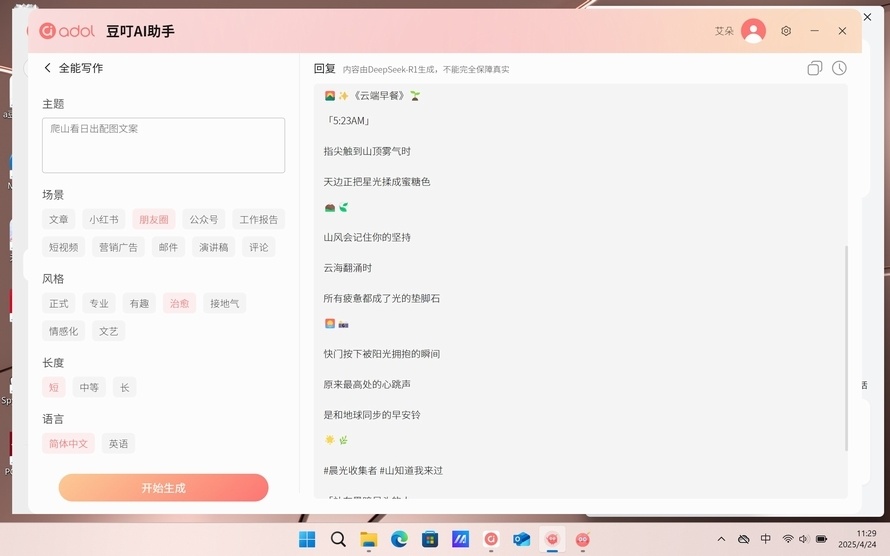The image size is (890, 556).
Task: Choose the 文艺 style
Action: pos(108,331)
